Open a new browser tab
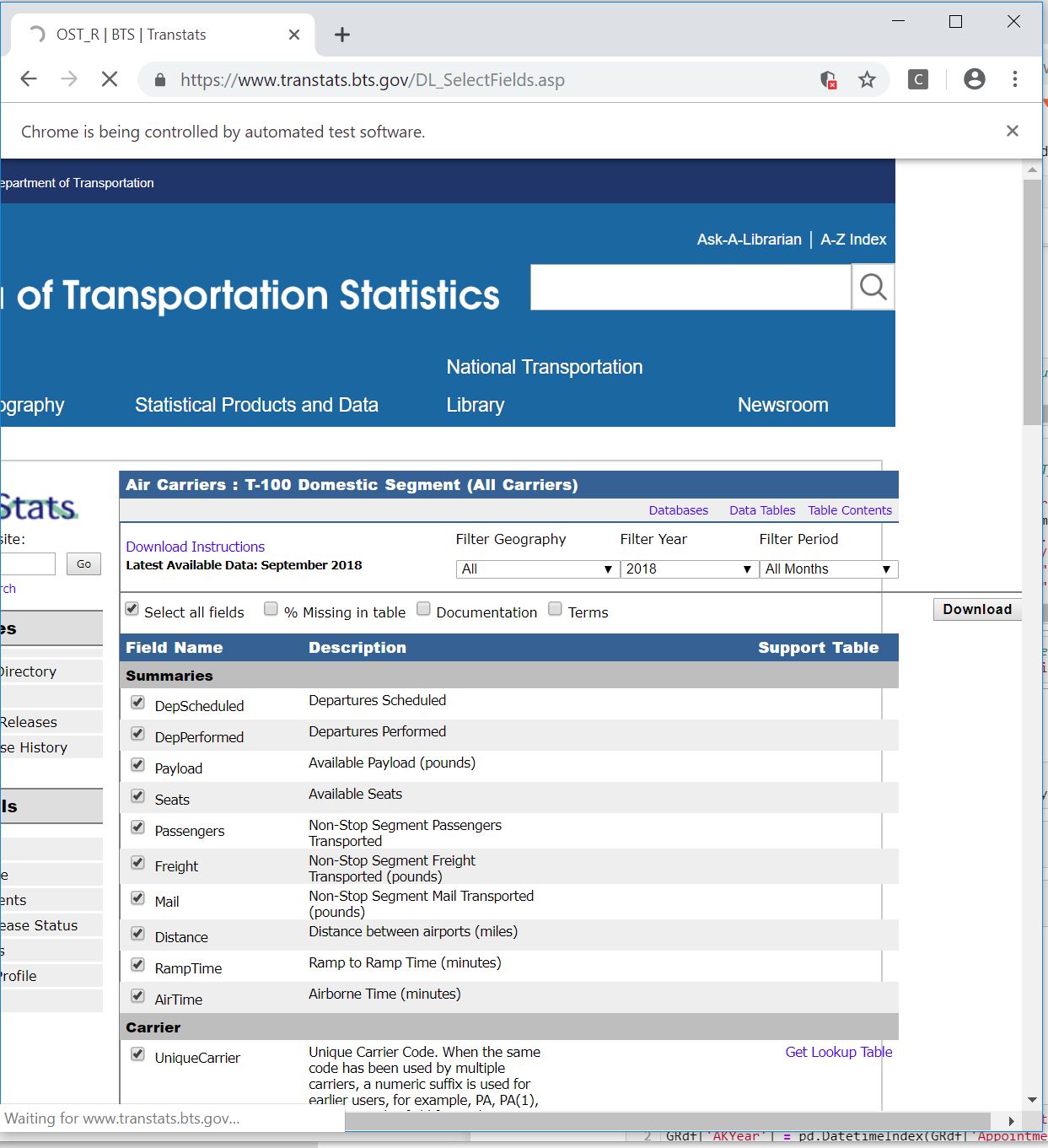Screen dimensions: 1048x1148 coord(341,35)
